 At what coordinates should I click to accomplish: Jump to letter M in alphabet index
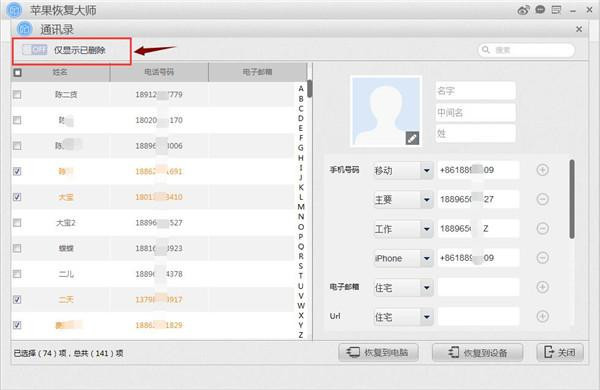(301, 207)
